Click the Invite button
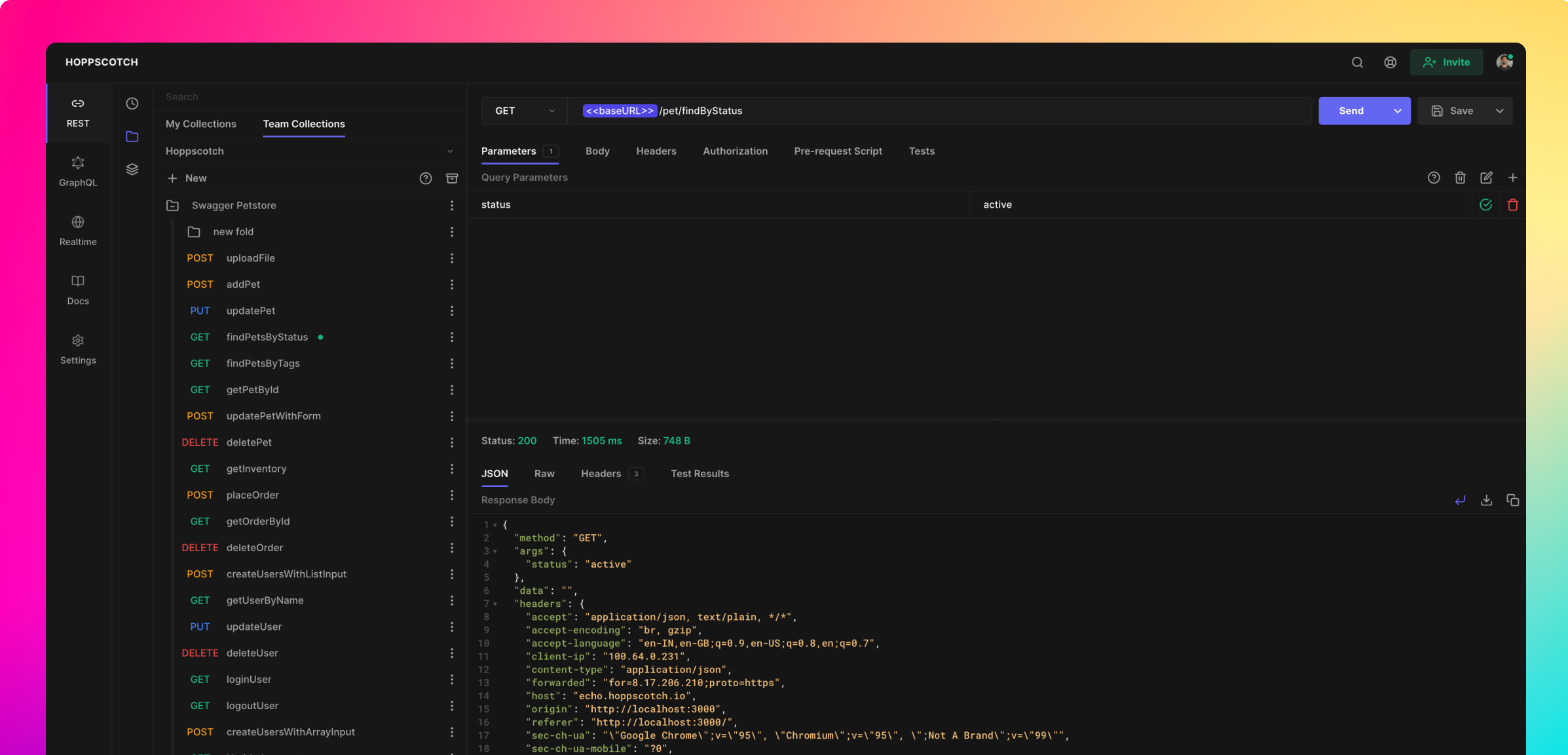The height and width of the screenshot is (755, 1568). [1446, 62]
